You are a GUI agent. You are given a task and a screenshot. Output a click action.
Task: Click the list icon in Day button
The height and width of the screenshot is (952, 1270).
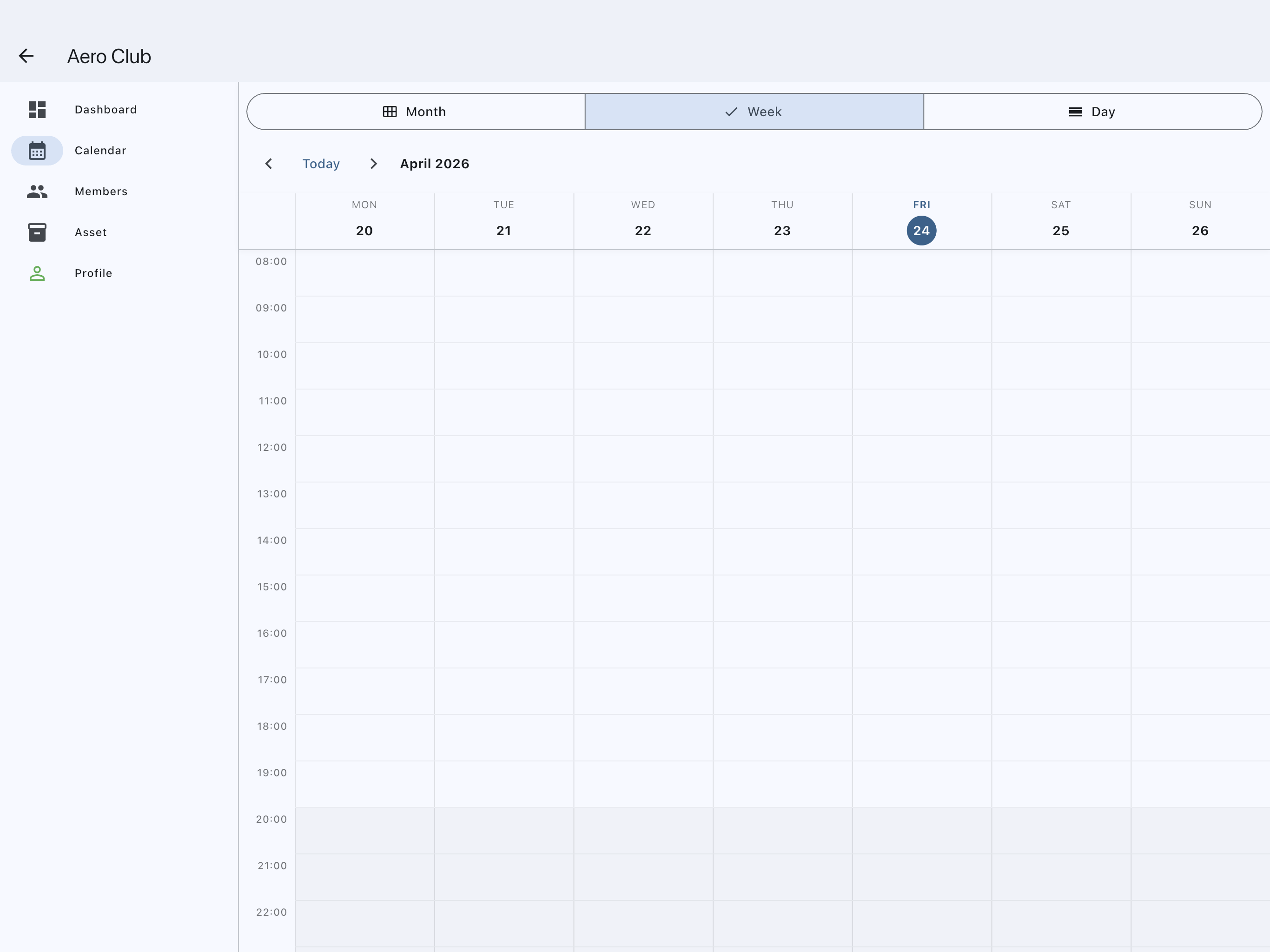[x=1075, y=112]
